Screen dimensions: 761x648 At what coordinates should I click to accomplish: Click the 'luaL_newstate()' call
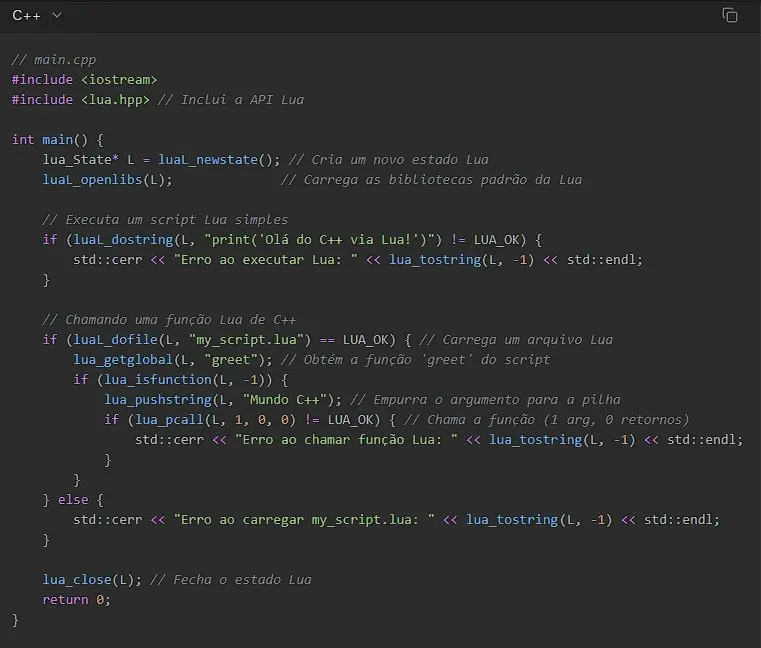click(x=218, y=160)
